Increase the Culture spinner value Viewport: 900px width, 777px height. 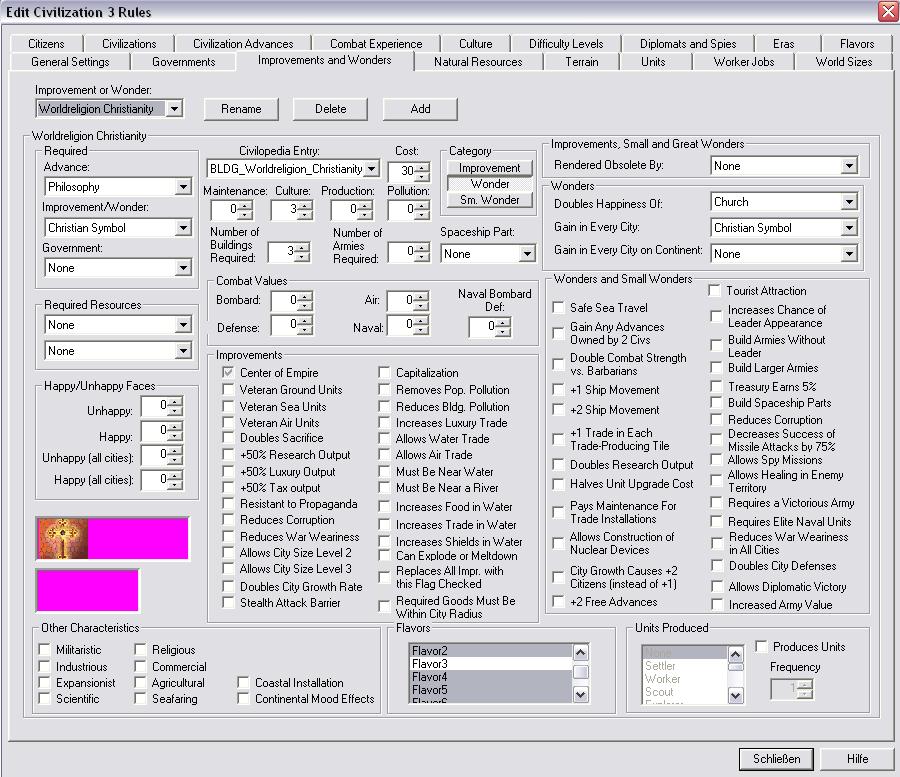[306, 205]
